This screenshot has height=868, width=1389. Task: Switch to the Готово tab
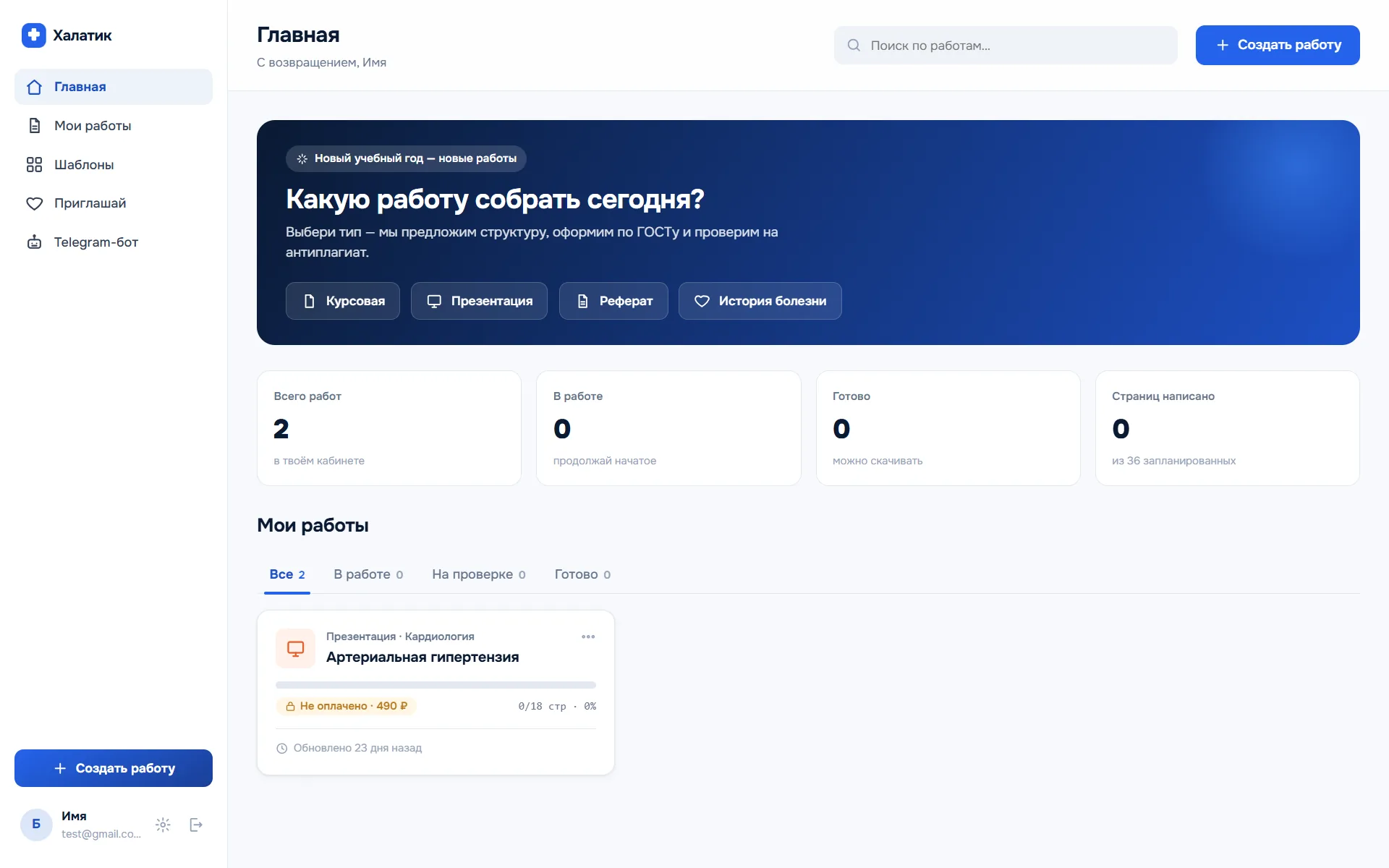(582, 574)
